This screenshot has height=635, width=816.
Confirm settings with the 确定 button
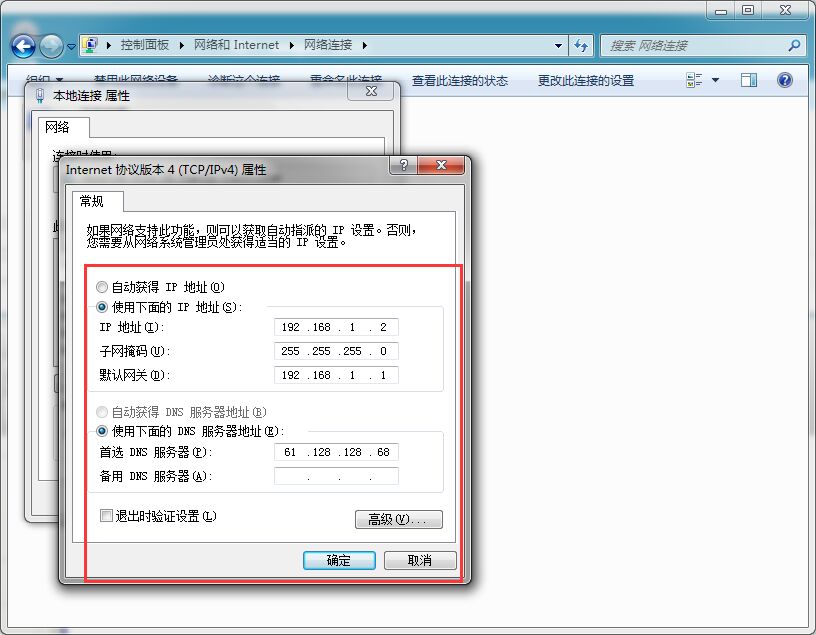338,560
